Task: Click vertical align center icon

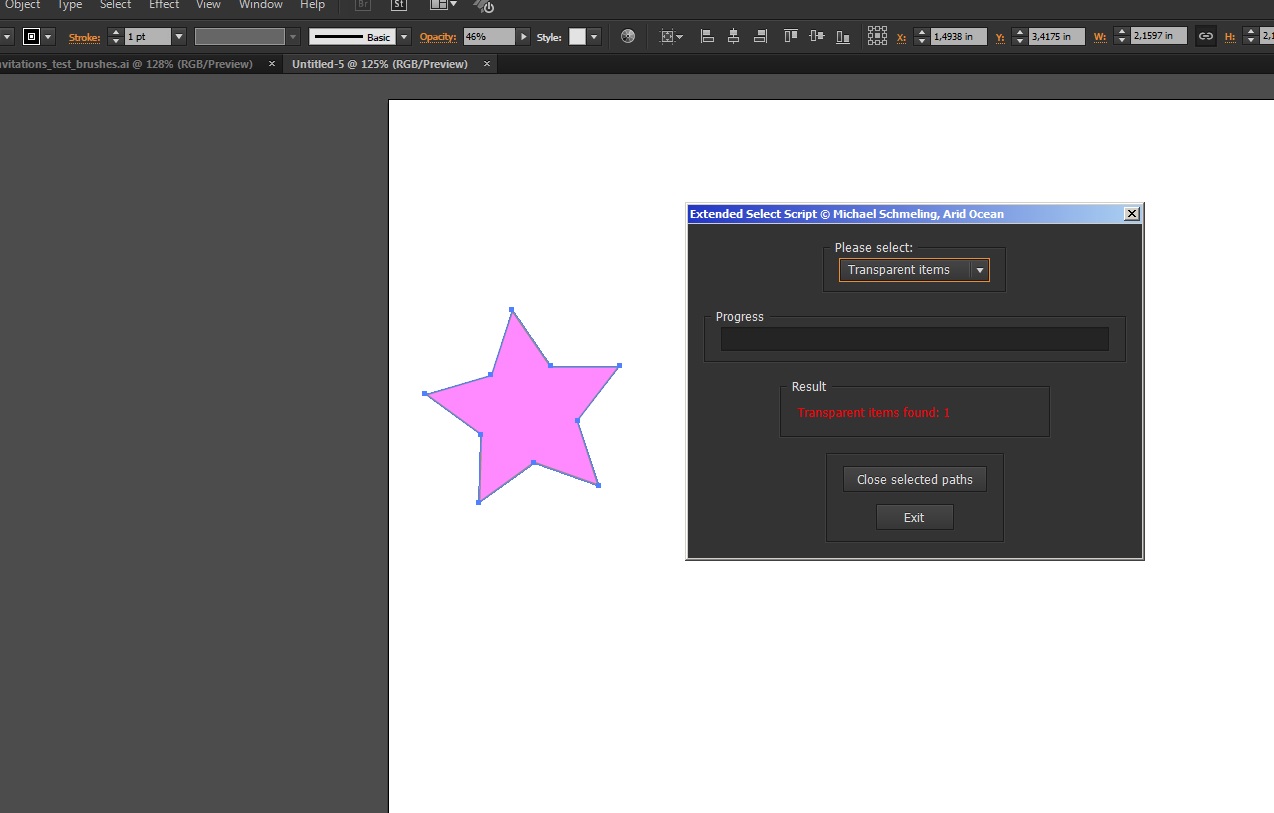Action: 817,37
